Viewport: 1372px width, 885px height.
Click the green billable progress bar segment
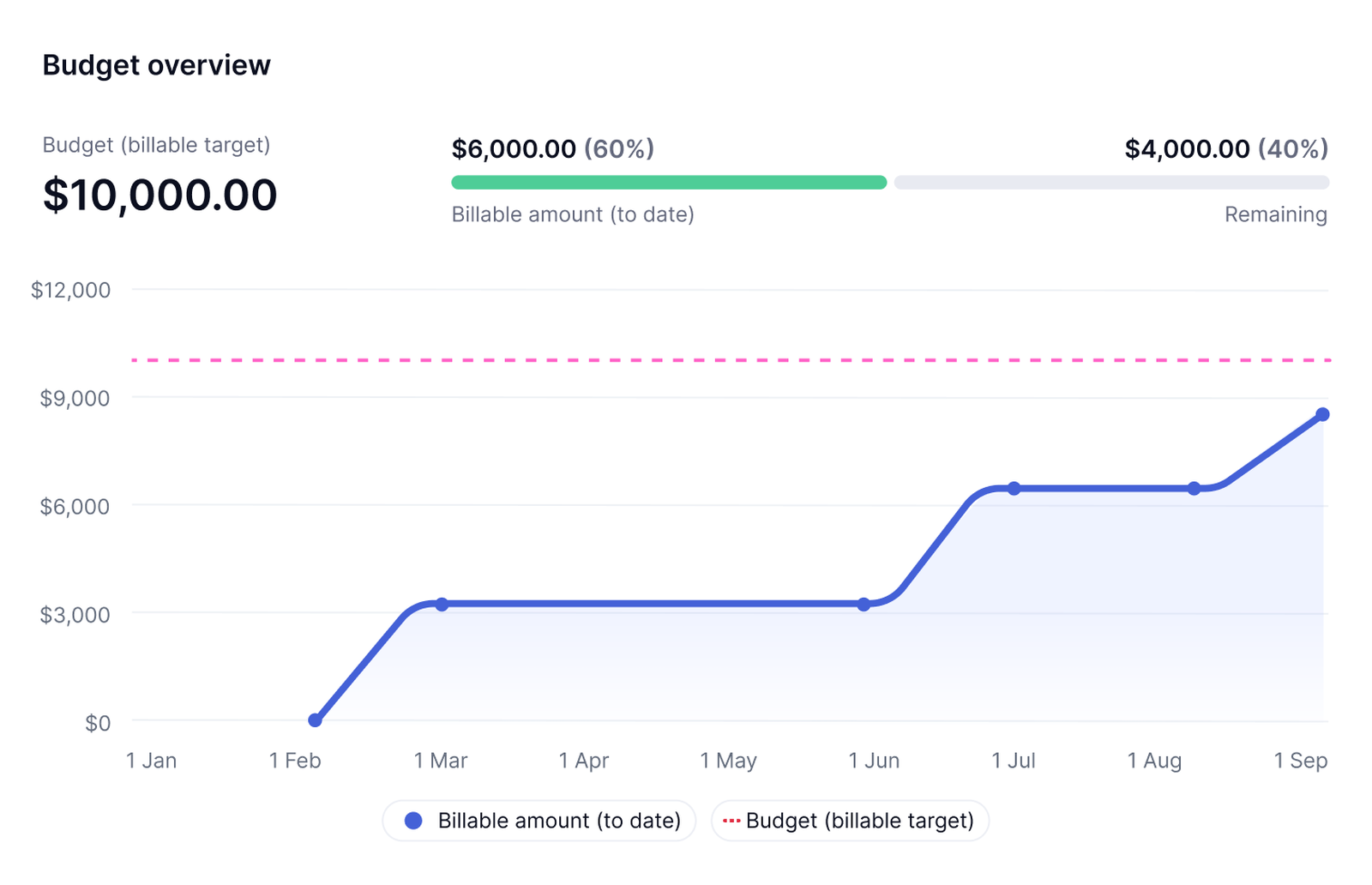tap(669, 183)
